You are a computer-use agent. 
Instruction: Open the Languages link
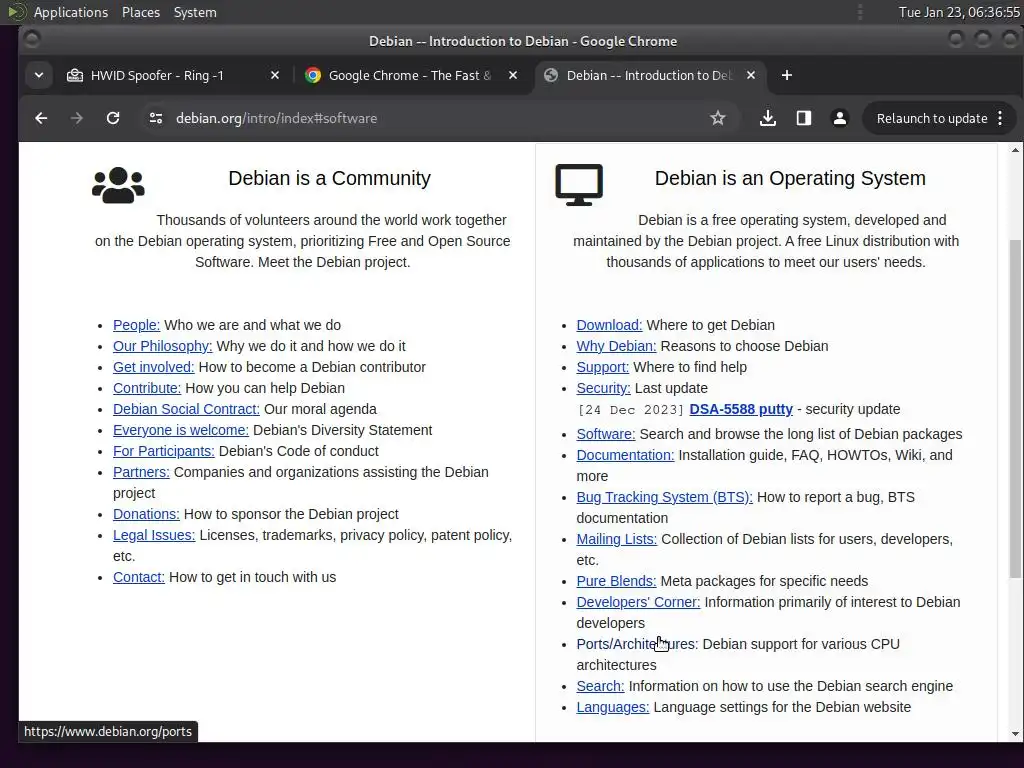pyautogui.click(x=613, y=707)
